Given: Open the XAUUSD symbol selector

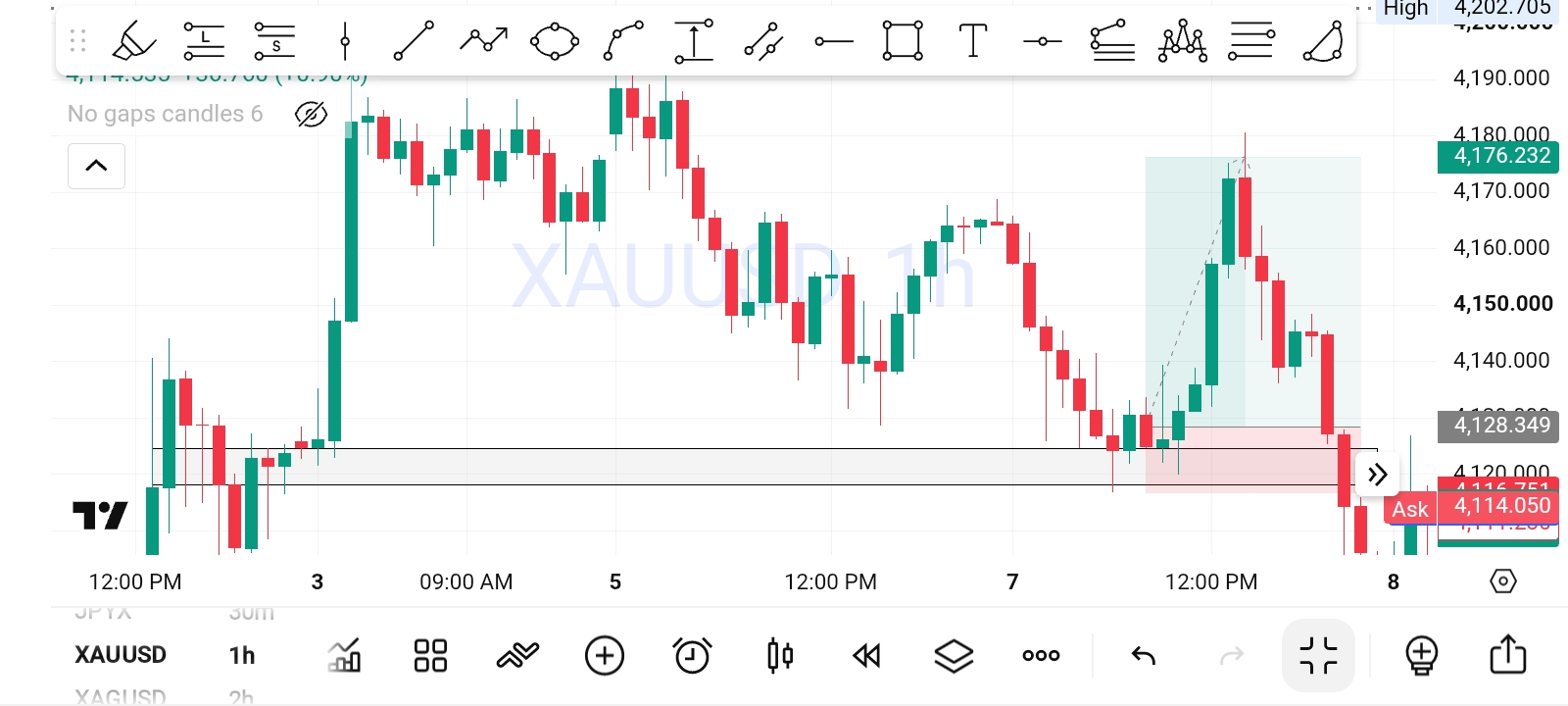Looking at the screenshot, I should click(121, 654).
